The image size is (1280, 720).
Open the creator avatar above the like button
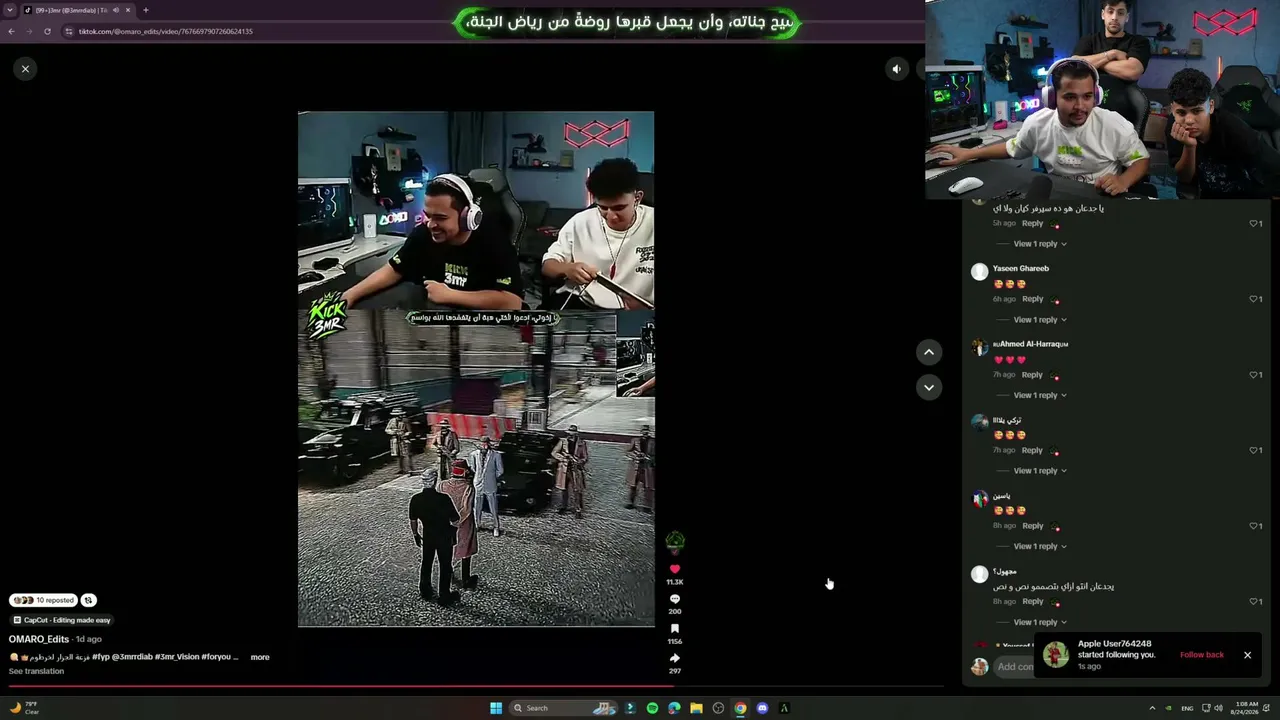[x=675, y=542]
